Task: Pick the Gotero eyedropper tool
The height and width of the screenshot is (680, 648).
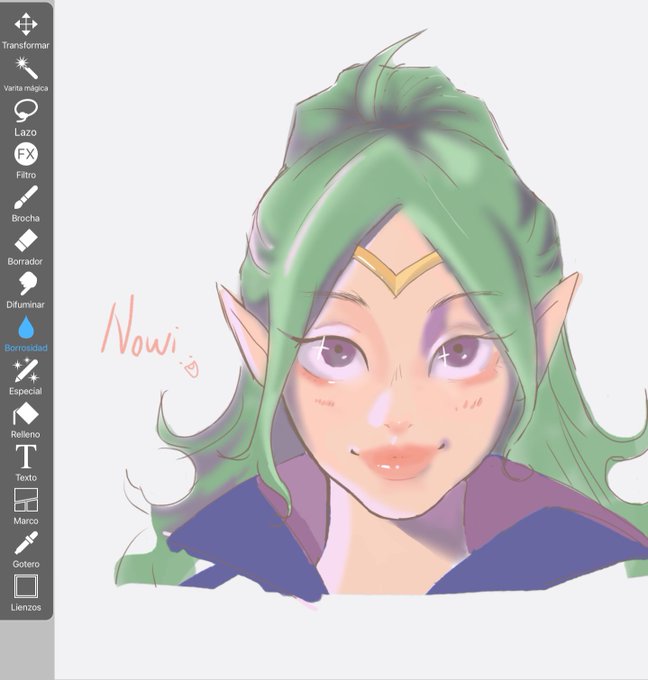Action: 26,549
